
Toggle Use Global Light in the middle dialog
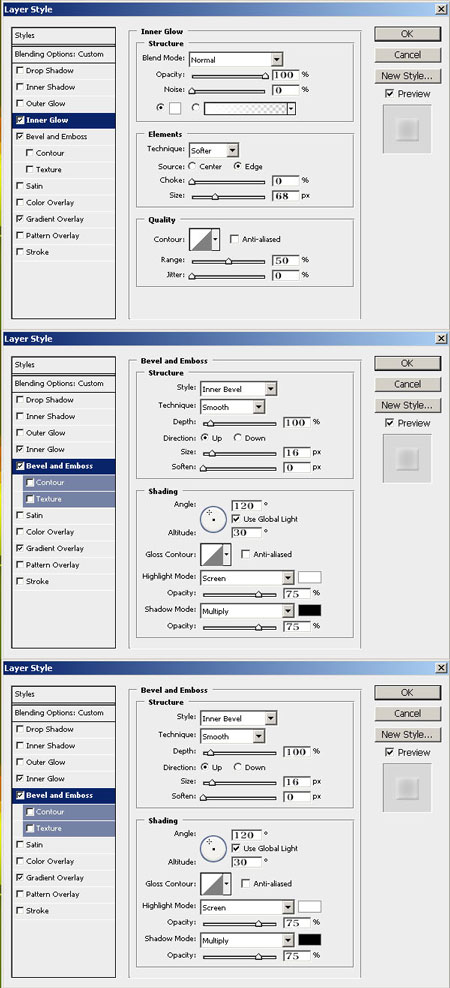[x=236, y=519]
